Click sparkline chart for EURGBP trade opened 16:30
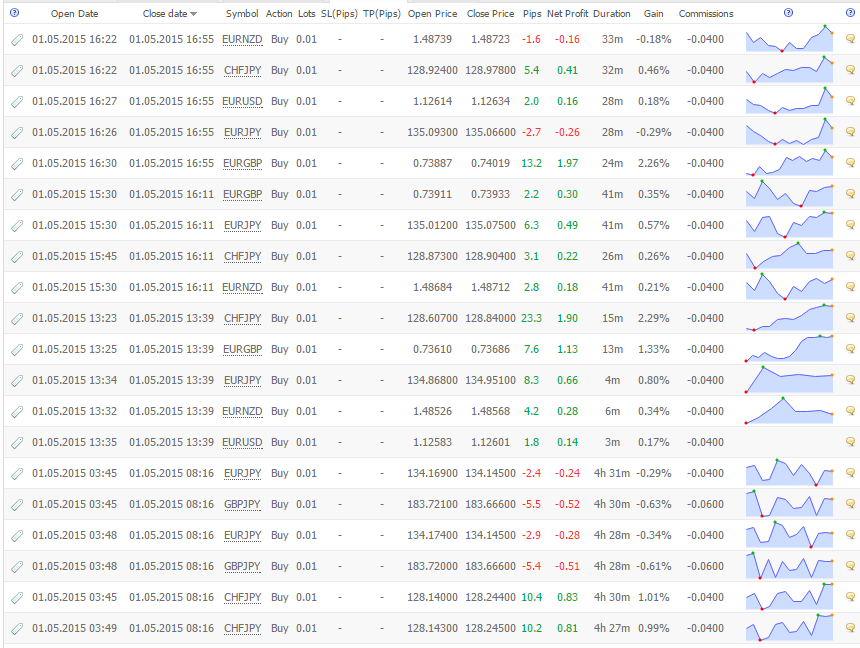The image size is (860, 648). (789, 162)
